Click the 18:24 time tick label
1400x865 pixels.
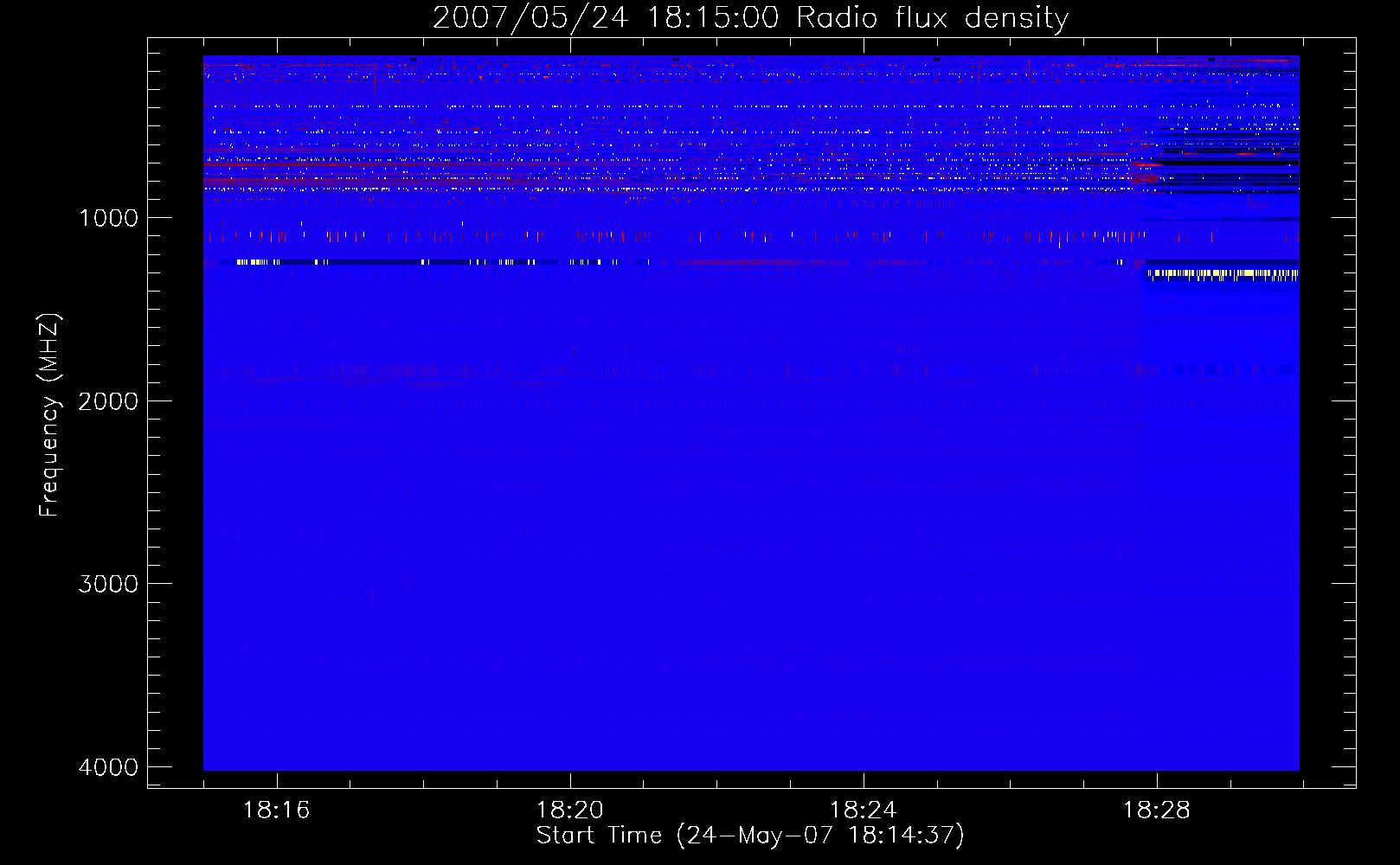tap(863, 811)
